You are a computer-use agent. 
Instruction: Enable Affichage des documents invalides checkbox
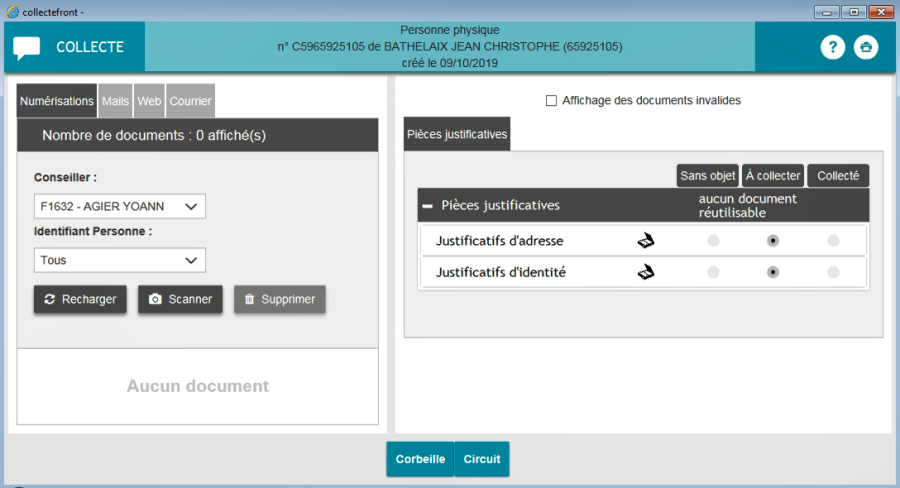click(551, 101)
